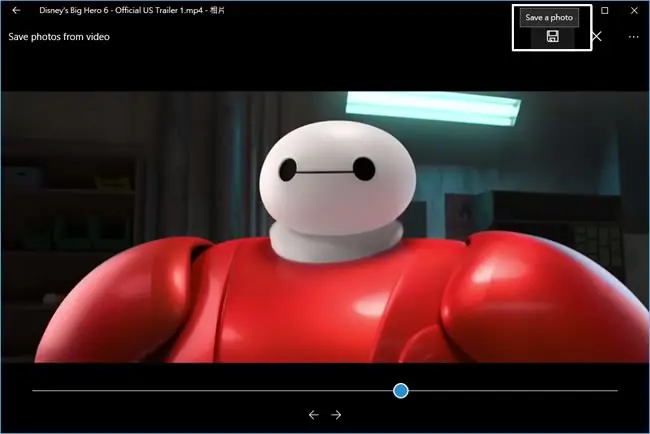Viewport: 650px width, 434px height.
Task: Open the three-dot more options menu
Action: pyautogui.click(x=633, y=37)
